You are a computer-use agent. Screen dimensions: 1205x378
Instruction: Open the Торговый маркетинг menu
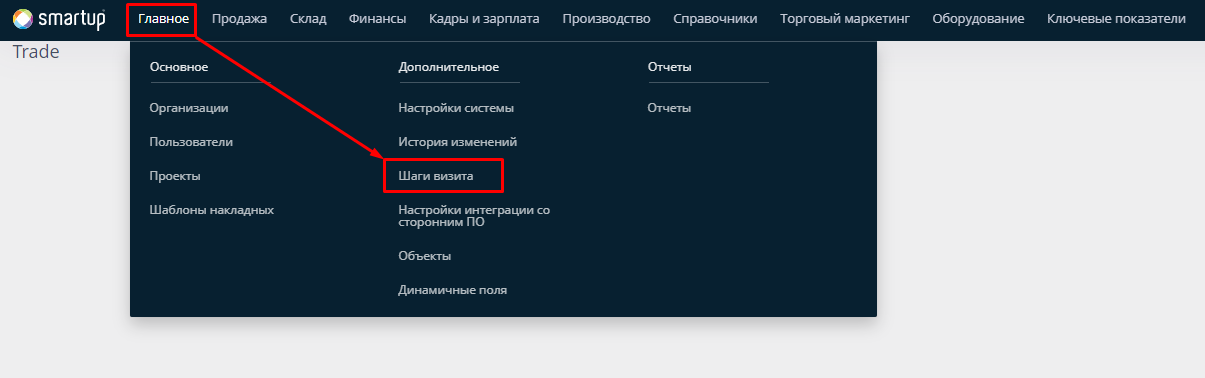845,19
